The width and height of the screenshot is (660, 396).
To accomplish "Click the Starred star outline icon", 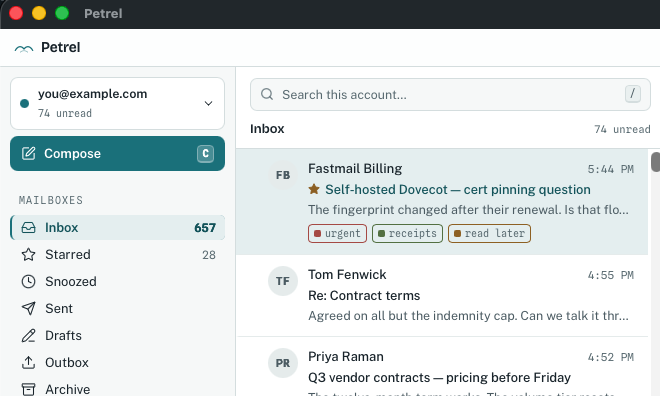I will tap(29, 255).
